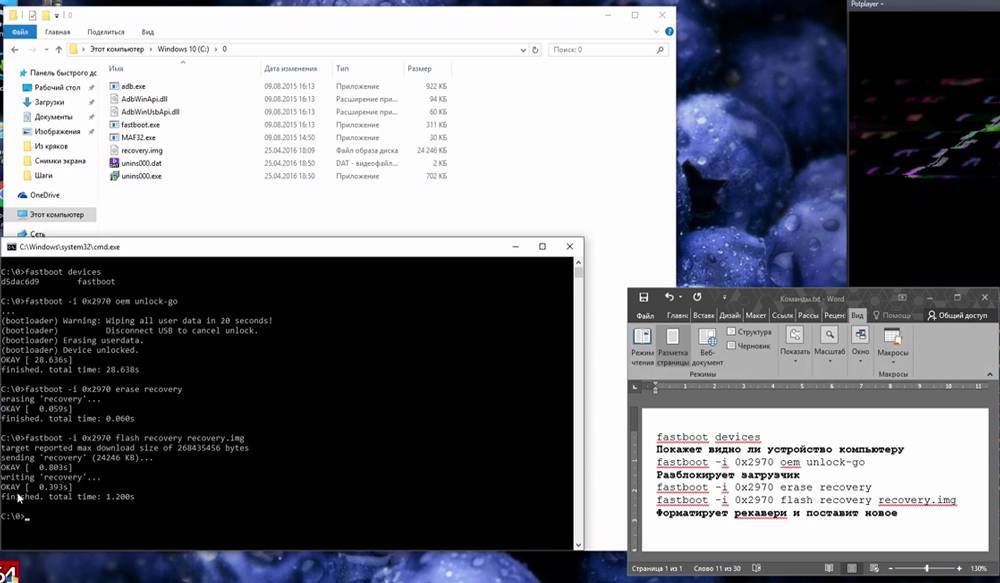Select the Веб-документ view icon
Screen dimensions: 1000x583
pyautogui.click(x=707, y=345)
